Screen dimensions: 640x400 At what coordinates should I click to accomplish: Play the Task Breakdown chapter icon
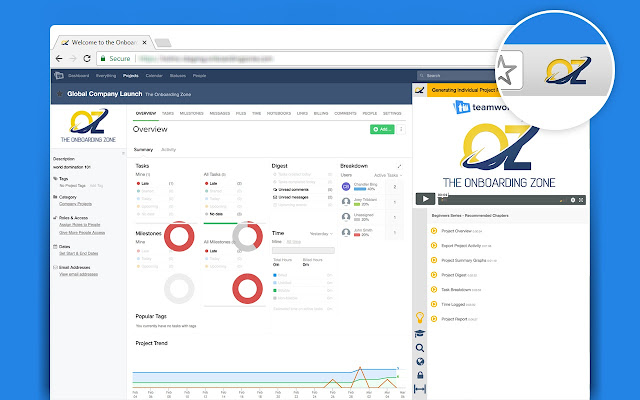click(434, 290)
